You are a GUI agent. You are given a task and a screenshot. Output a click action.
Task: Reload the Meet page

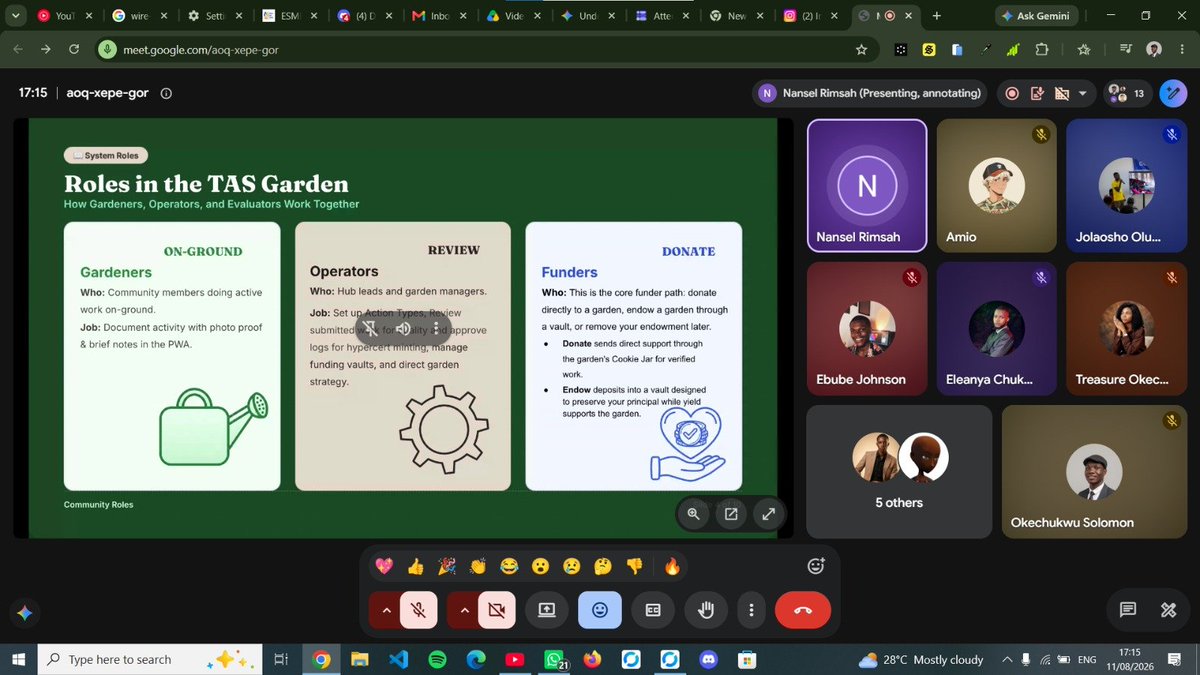74,49
